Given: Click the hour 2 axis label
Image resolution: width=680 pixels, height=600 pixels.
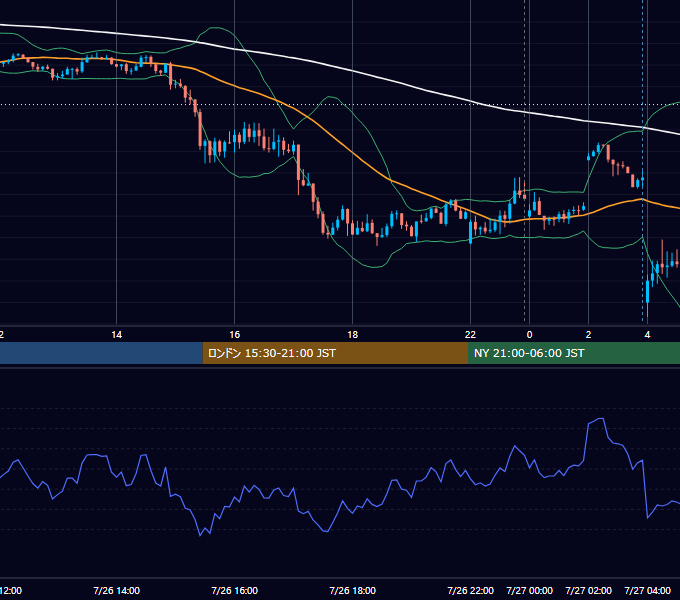Looking at the screenshot, I should [x=588, y=335].
